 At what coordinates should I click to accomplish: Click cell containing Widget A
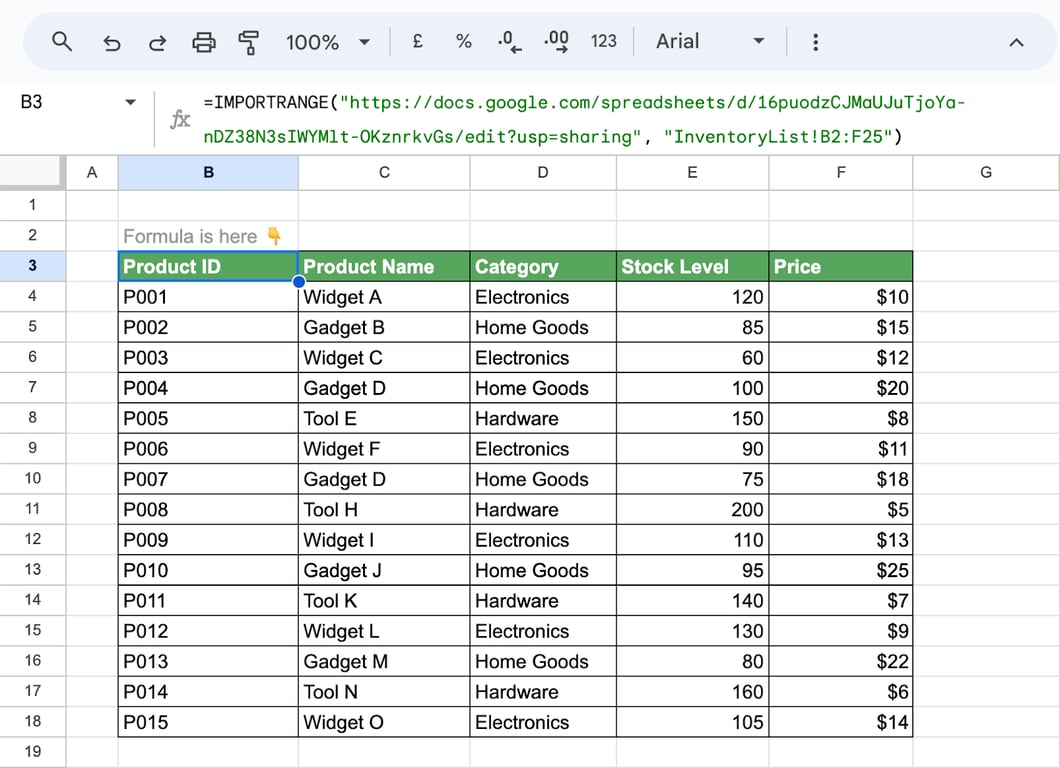[384, 297]
